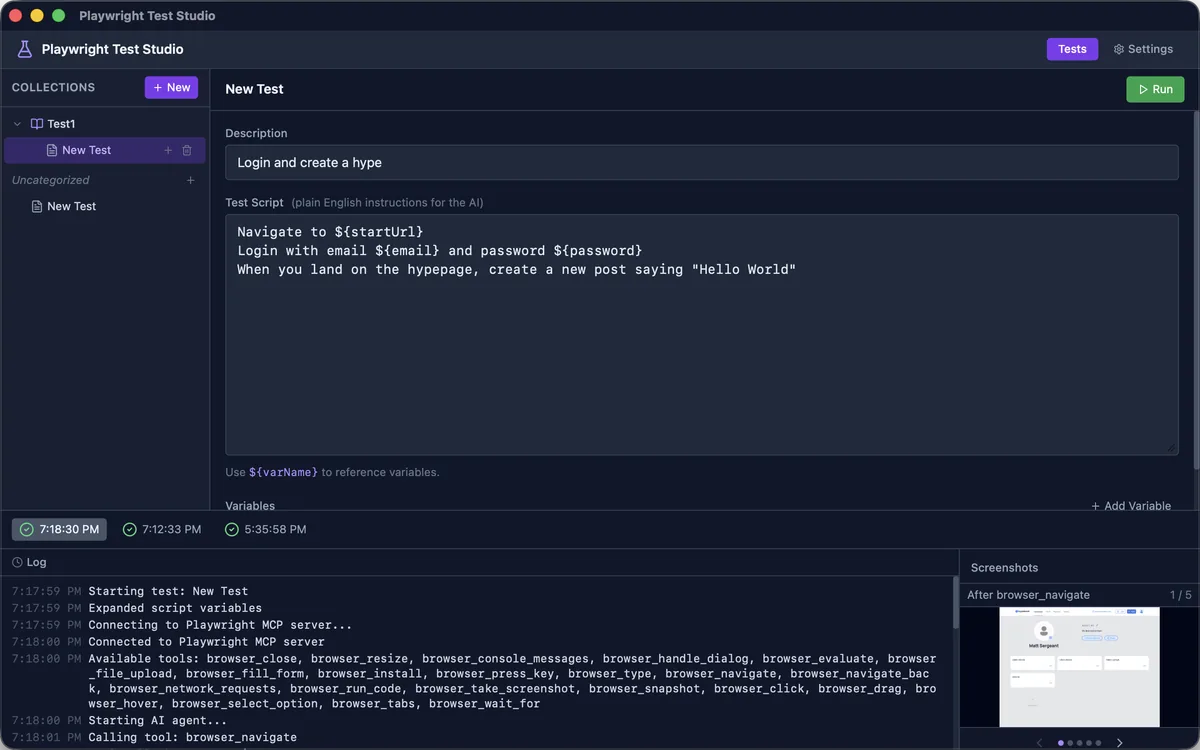Select the 7:18:30 PM run result
Image resolution: width=1200 pixels, height=750 pixels.
[x=59, y=529]
